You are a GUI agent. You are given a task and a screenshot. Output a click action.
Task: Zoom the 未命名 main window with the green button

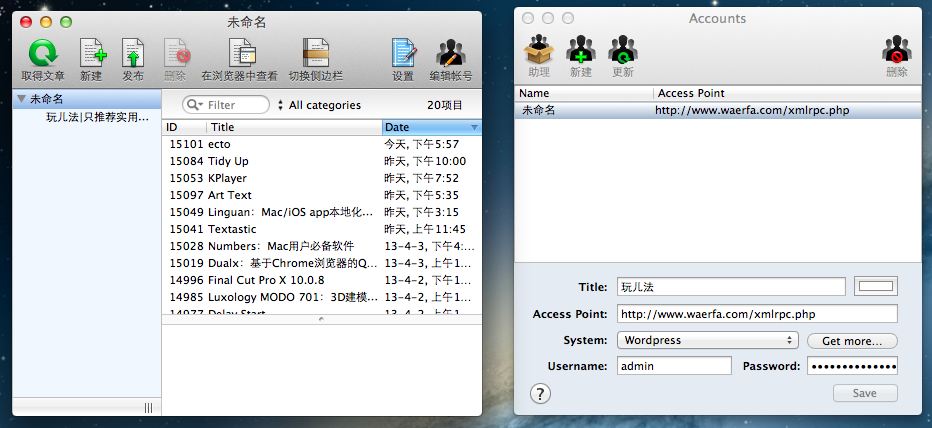click(x=66, y=22)
